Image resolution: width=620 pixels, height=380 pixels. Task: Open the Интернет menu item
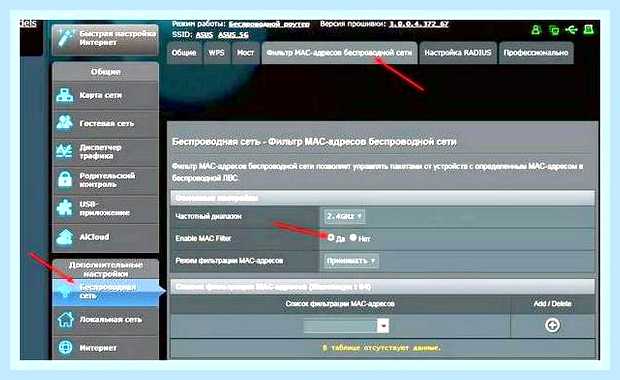[106, 348]
